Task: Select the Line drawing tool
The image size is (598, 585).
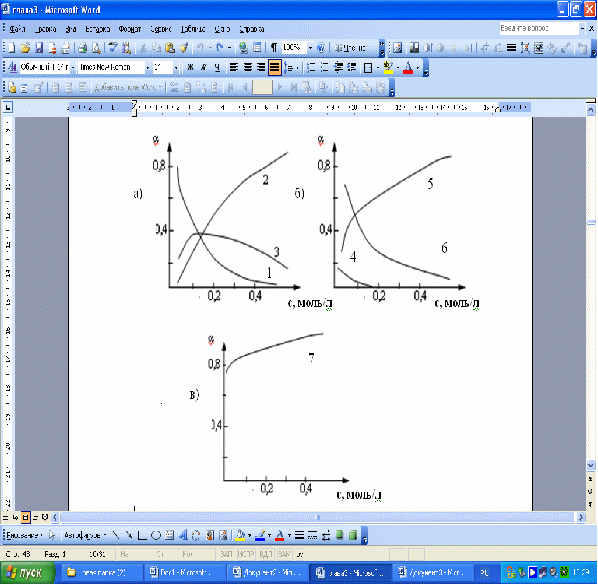Action: click(x=116, y=535)
